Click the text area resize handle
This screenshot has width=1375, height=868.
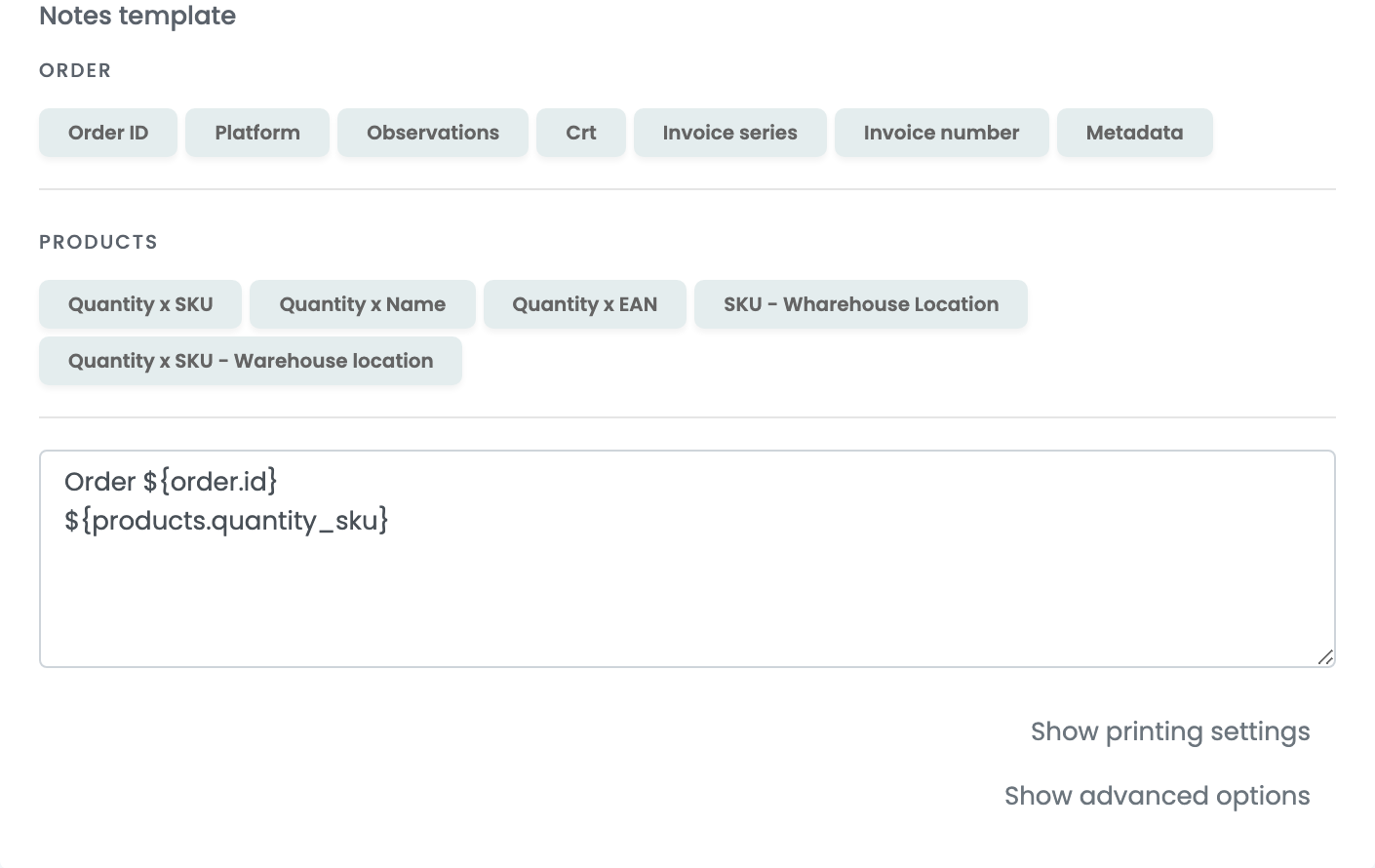[1325, 657]
